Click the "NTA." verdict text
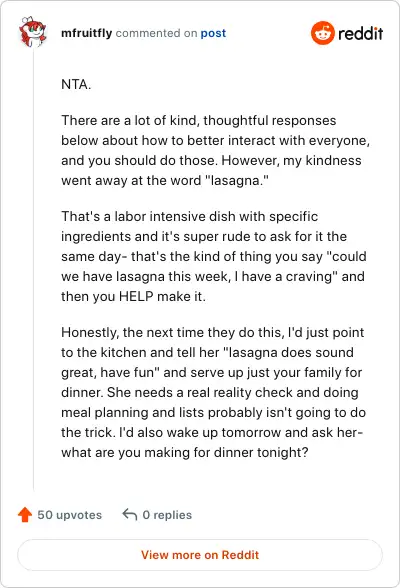Screen dimensions: 400x588 click(x=76, y=84)
